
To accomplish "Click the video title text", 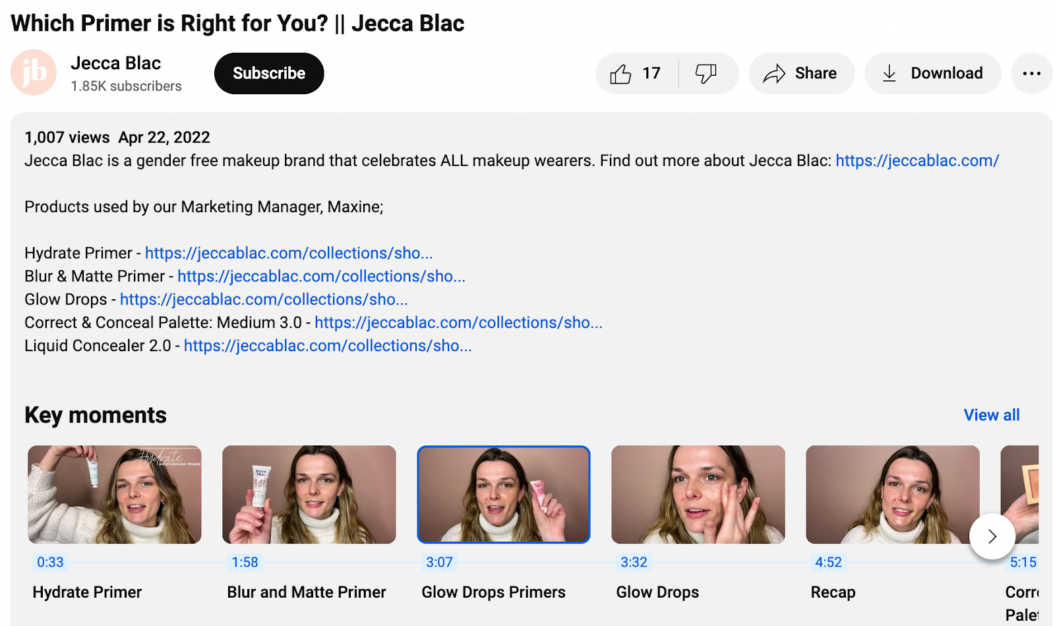I will click(238, 23).
